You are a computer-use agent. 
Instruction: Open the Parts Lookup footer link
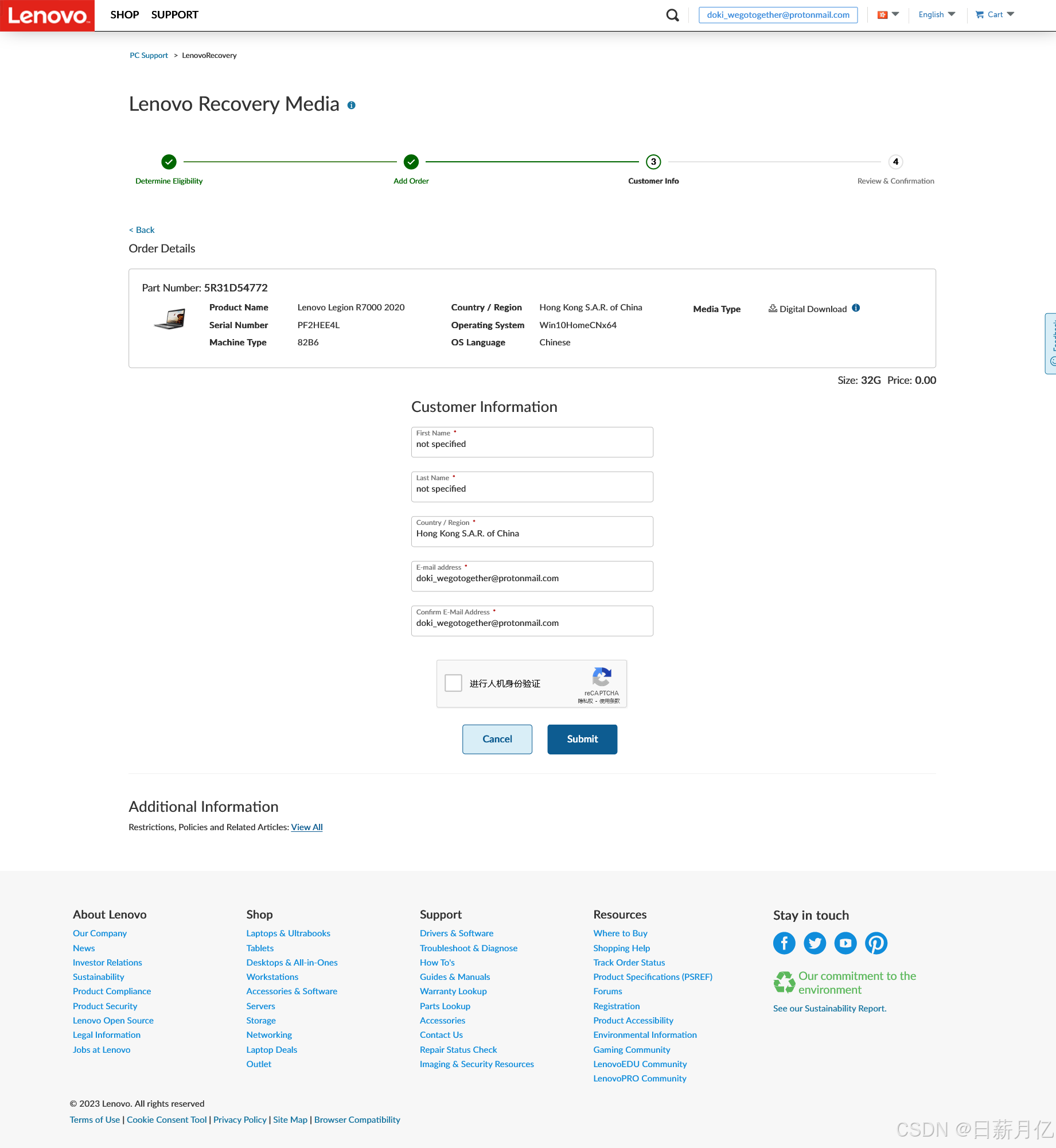tap(445, 1006)
